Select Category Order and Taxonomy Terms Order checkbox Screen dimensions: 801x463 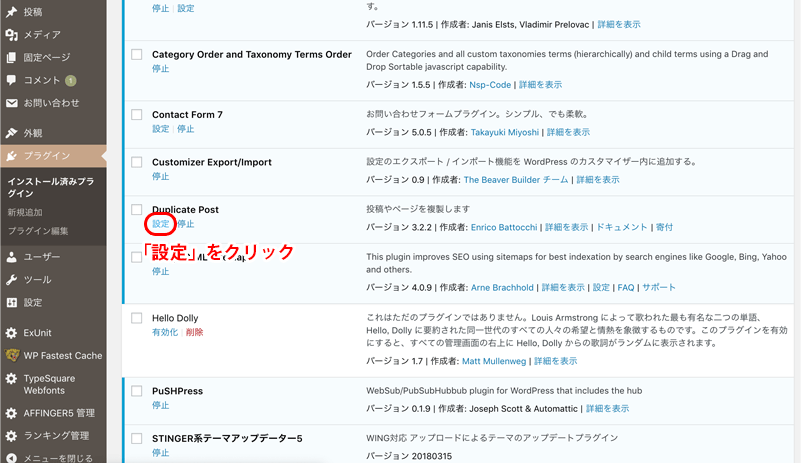[x=136, y=54]
